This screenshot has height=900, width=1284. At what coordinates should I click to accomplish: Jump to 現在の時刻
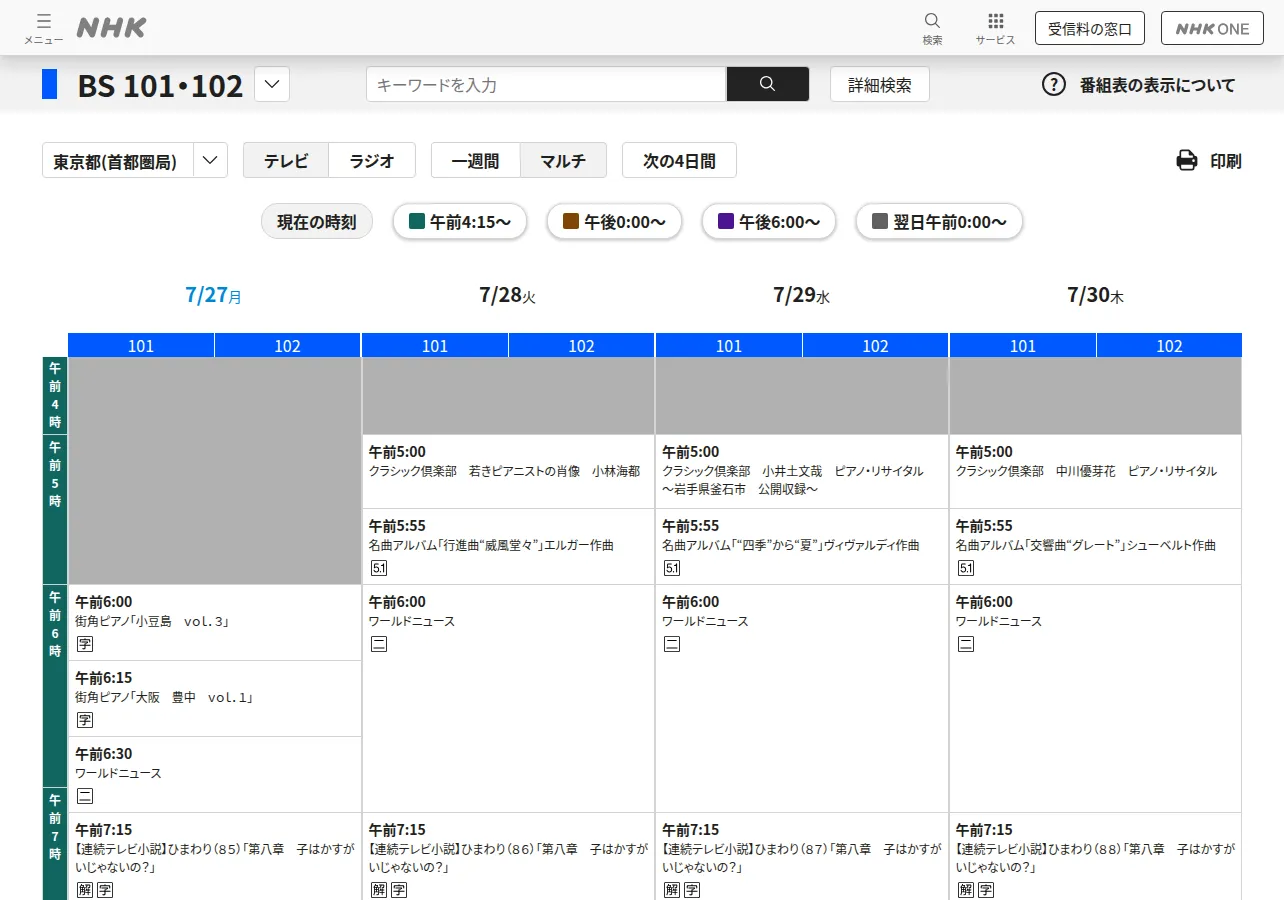point(317,222)
